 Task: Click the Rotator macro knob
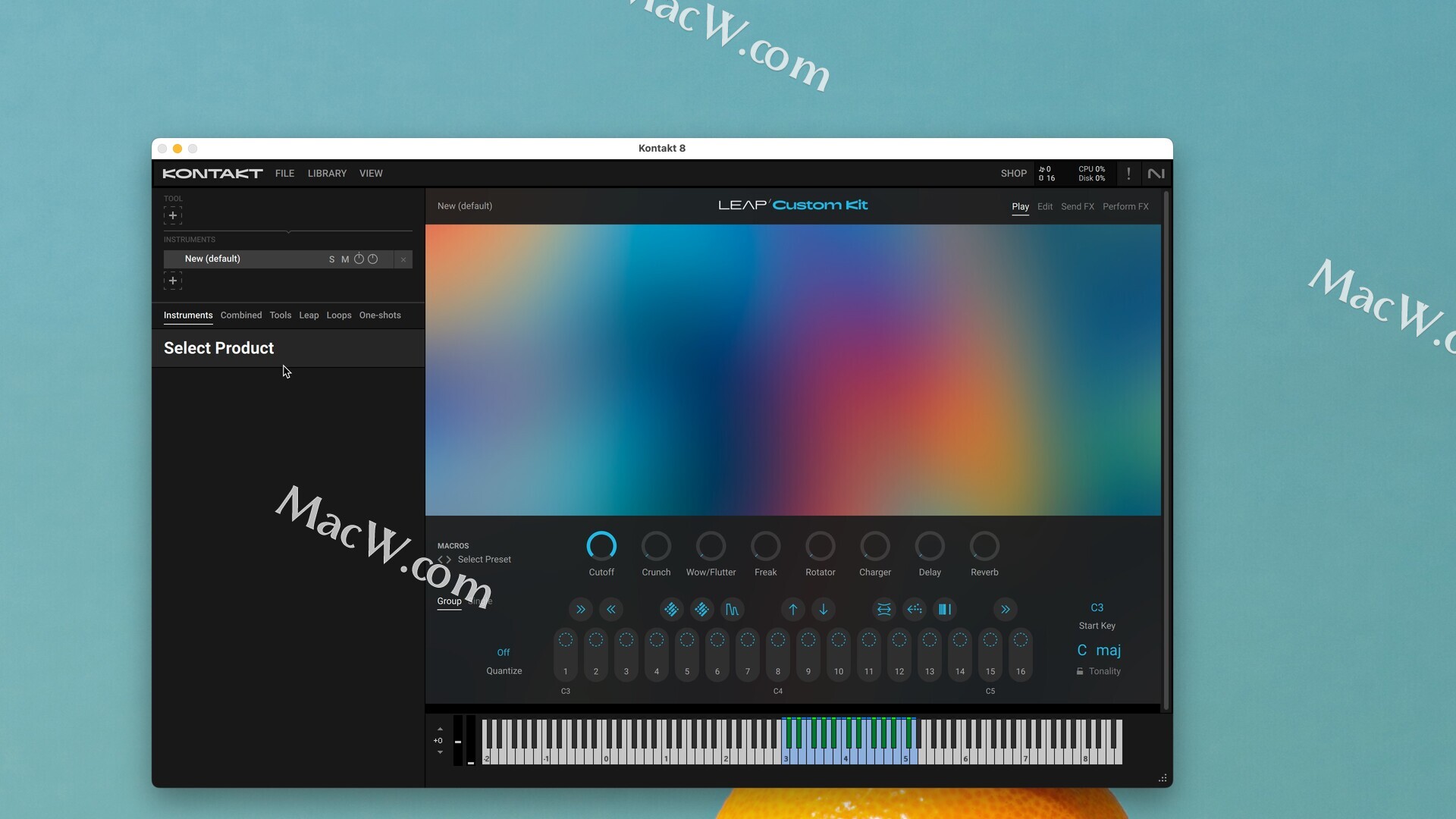click(x=821, y=546)
